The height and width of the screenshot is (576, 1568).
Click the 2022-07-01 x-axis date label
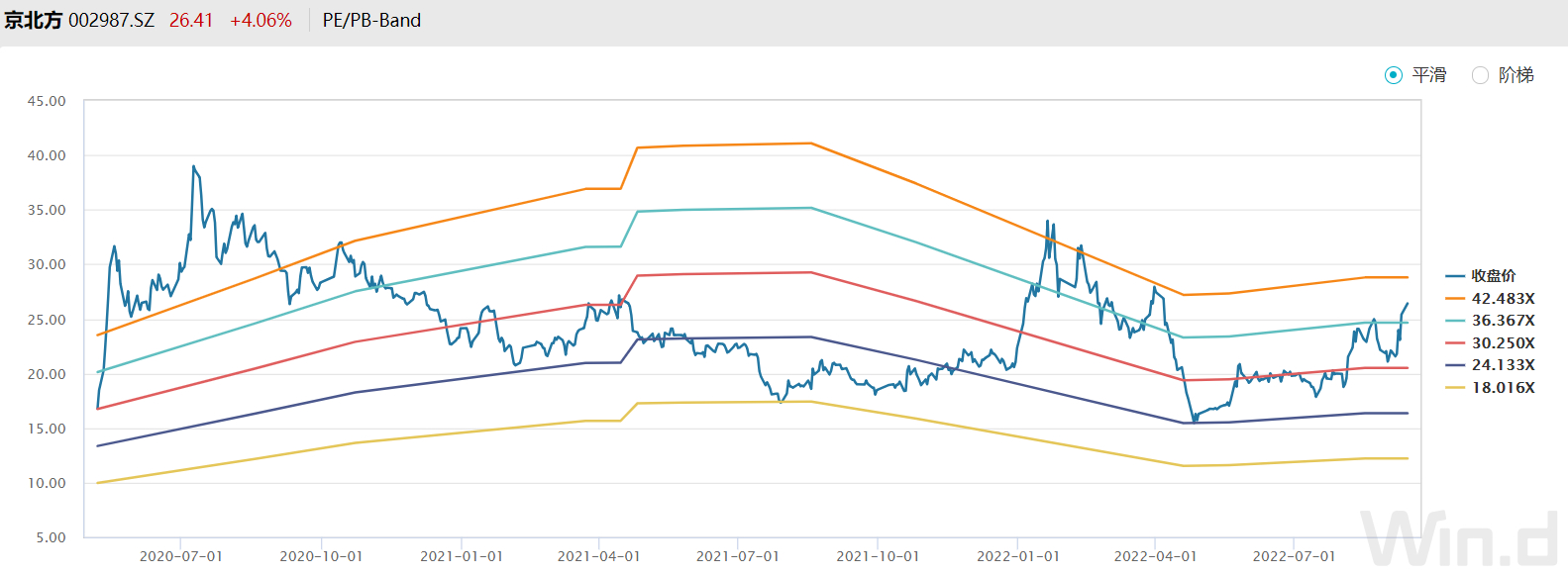click(x=1294, y=556)
